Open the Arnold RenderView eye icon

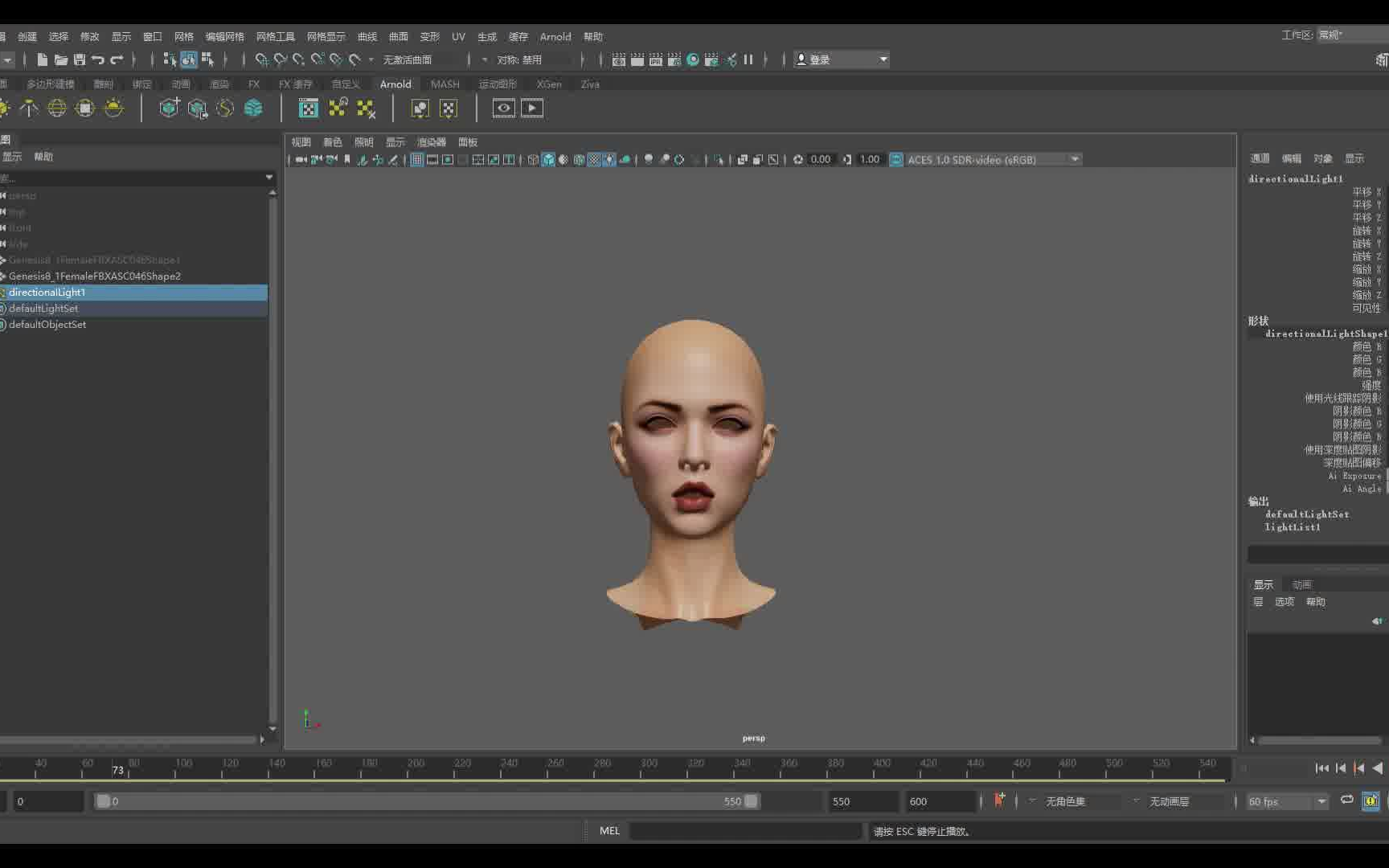[503, 108]
